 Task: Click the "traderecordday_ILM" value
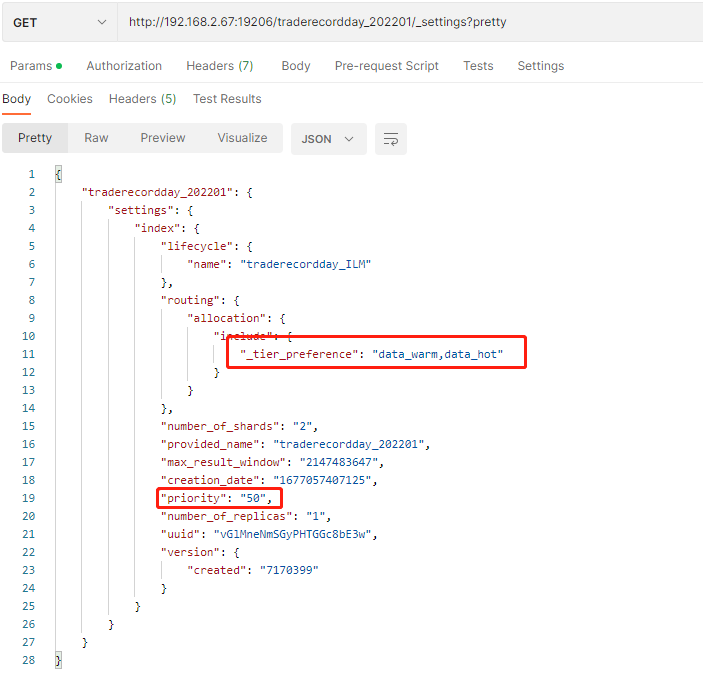306,264
